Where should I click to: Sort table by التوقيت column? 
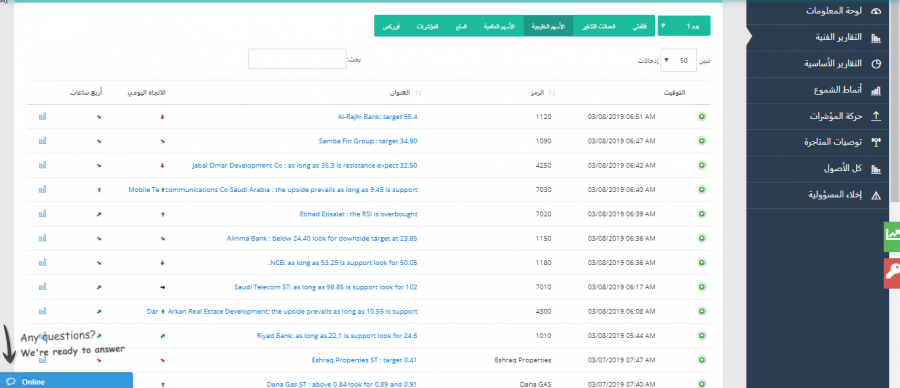(x=674, y=92)
